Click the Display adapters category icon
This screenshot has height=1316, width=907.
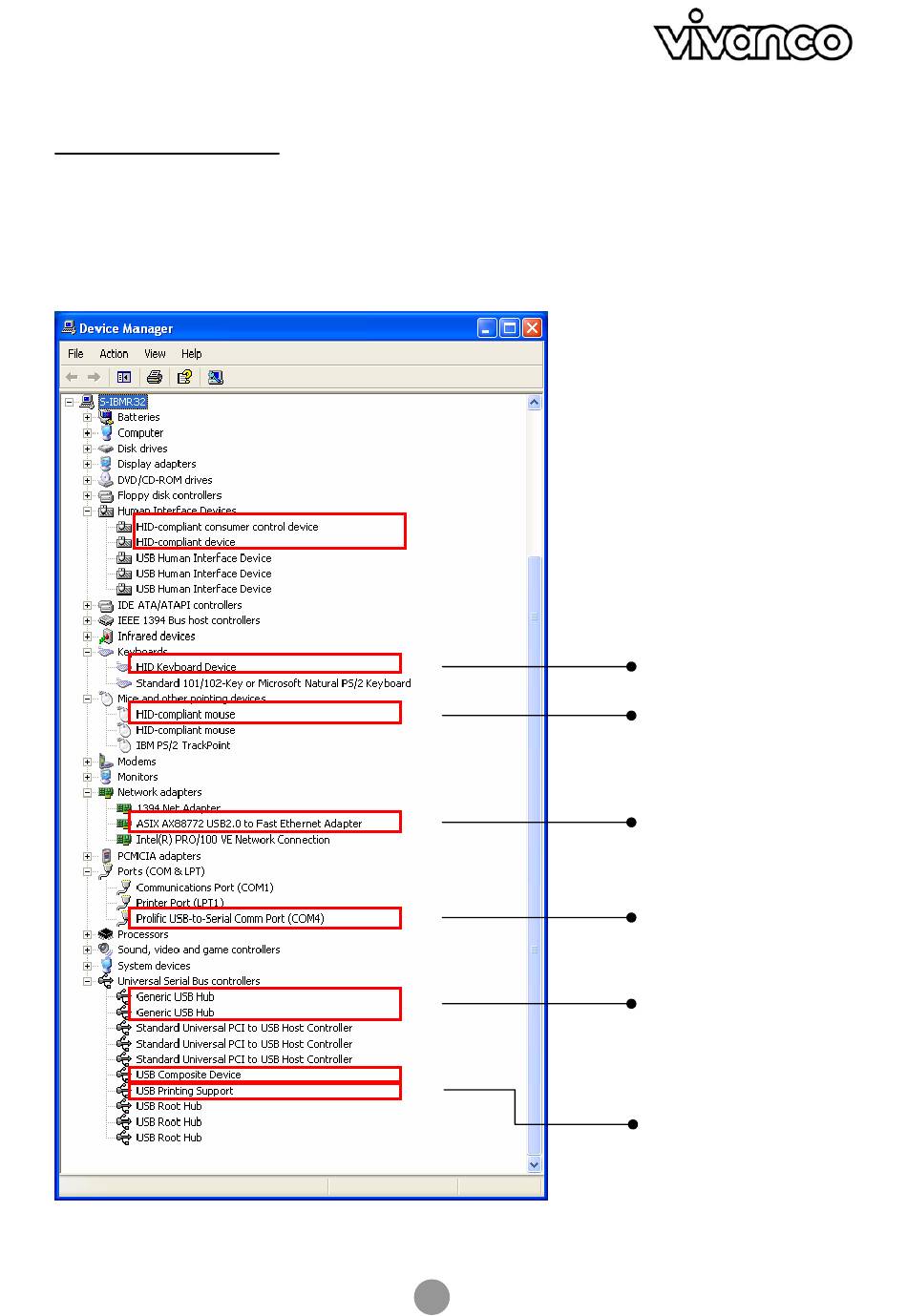click(106, 464)
